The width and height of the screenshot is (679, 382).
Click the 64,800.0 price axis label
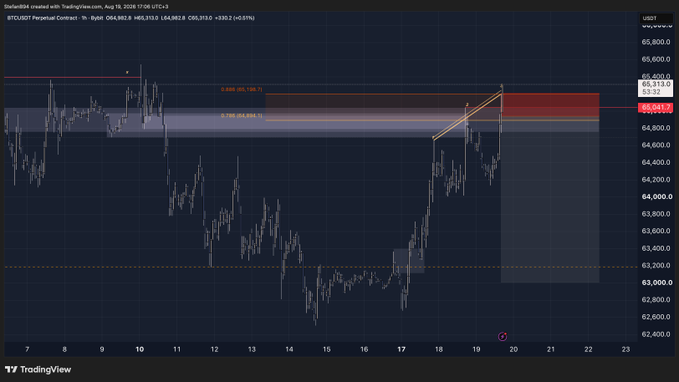point(656,128)
